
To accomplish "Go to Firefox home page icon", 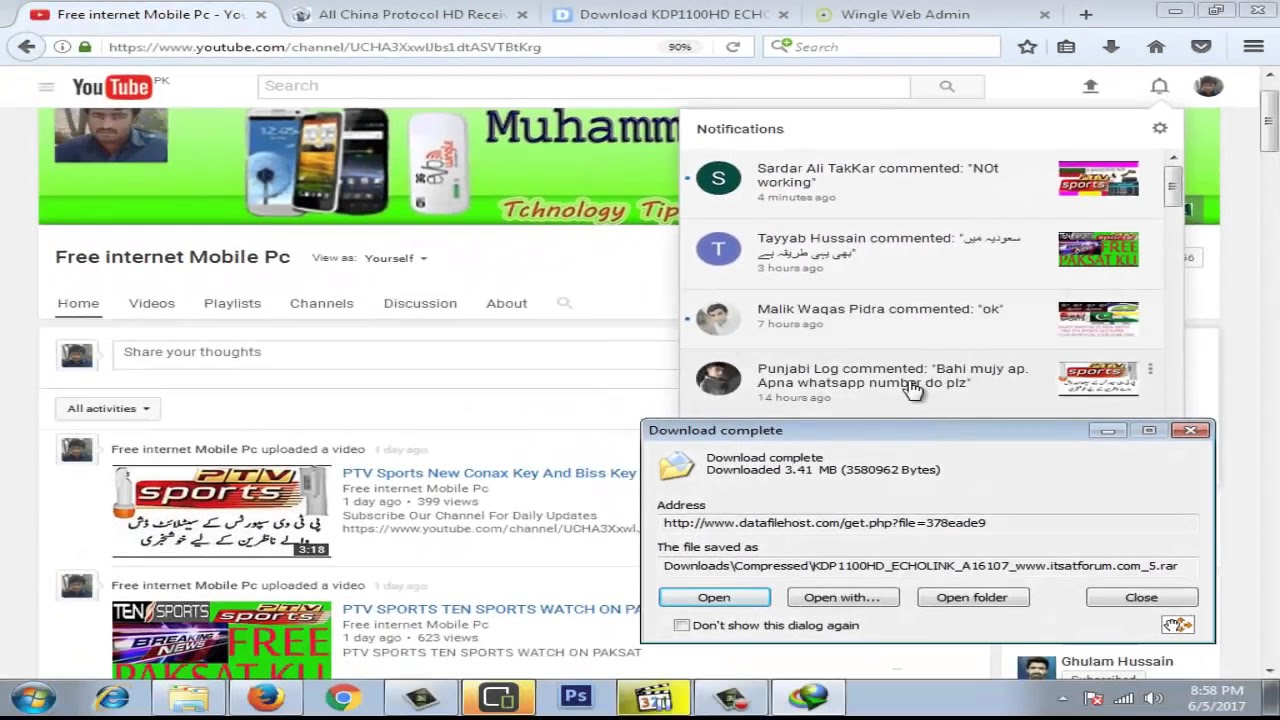I will pyautogui.click(x=1156, y=47).
